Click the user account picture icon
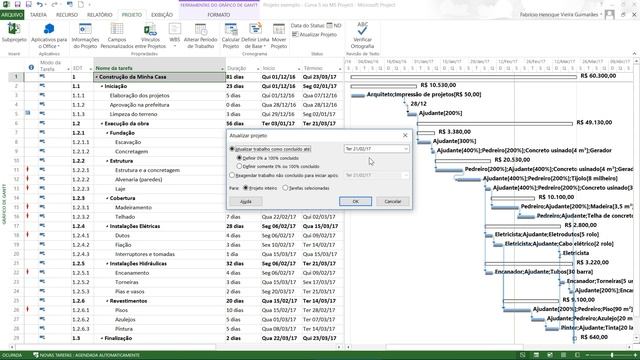Image resolution: width=640 pixels, height=360 pixels. [x=609, y=15]
